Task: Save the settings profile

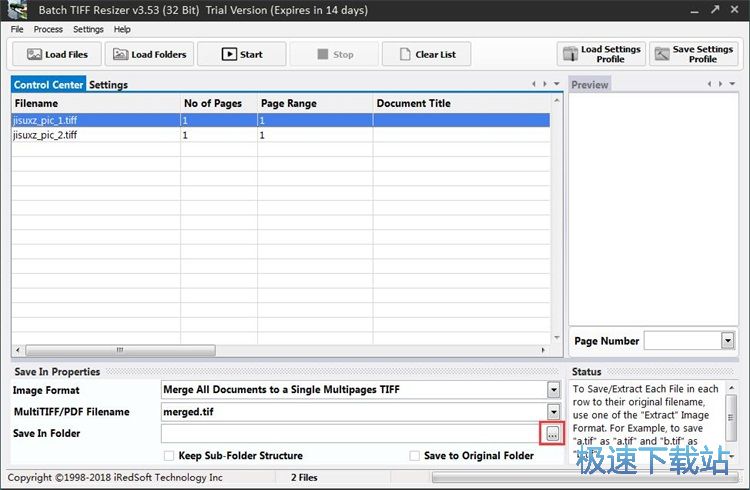Action: (x=694, y=54)
